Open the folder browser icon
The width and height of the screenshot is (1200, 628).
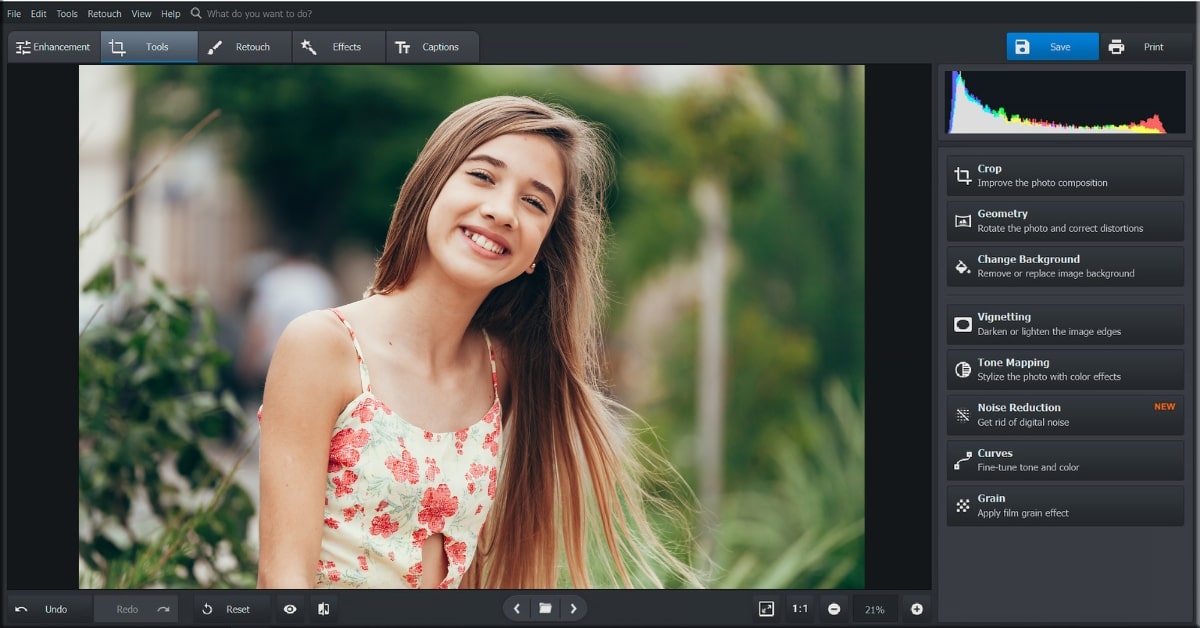(545, 608)
